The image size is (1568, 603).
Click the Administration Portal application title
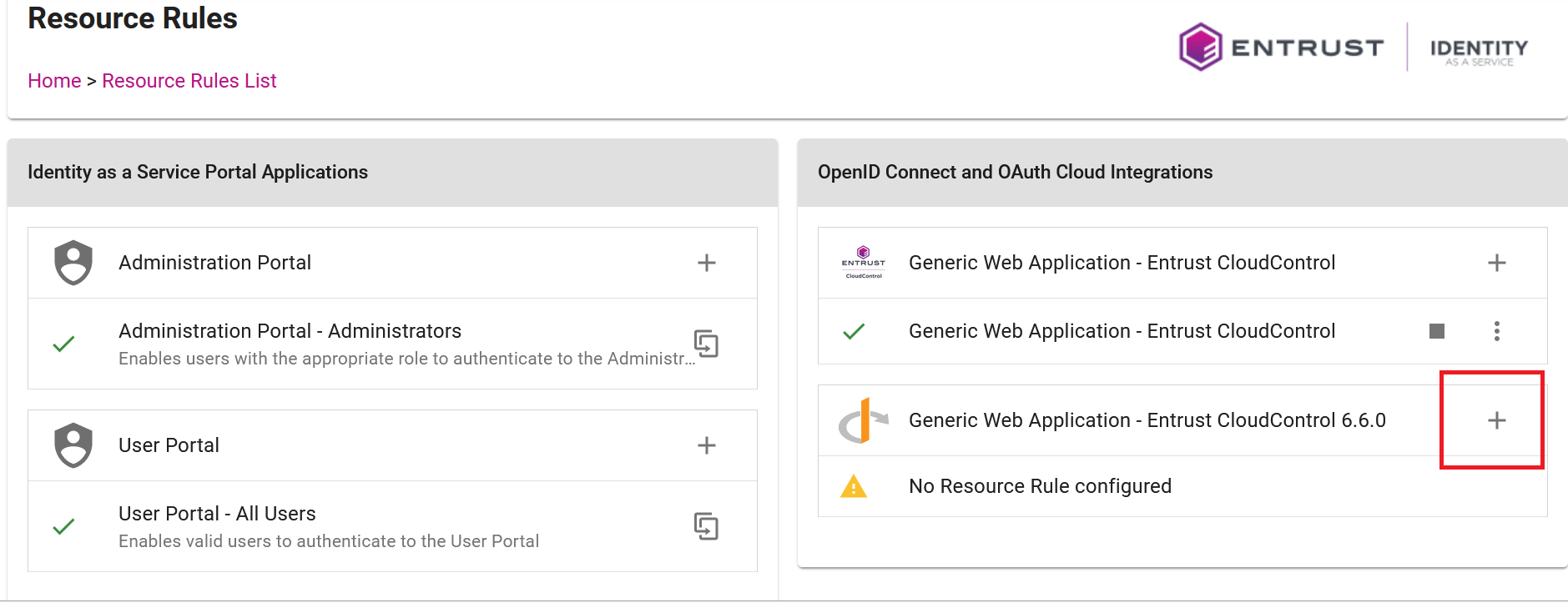[x=214, y=263]
